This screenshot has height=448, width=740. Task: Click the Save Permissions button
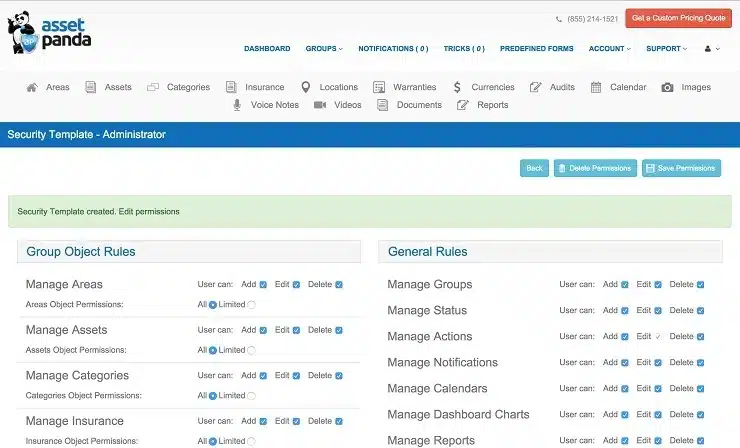(681, 168)
